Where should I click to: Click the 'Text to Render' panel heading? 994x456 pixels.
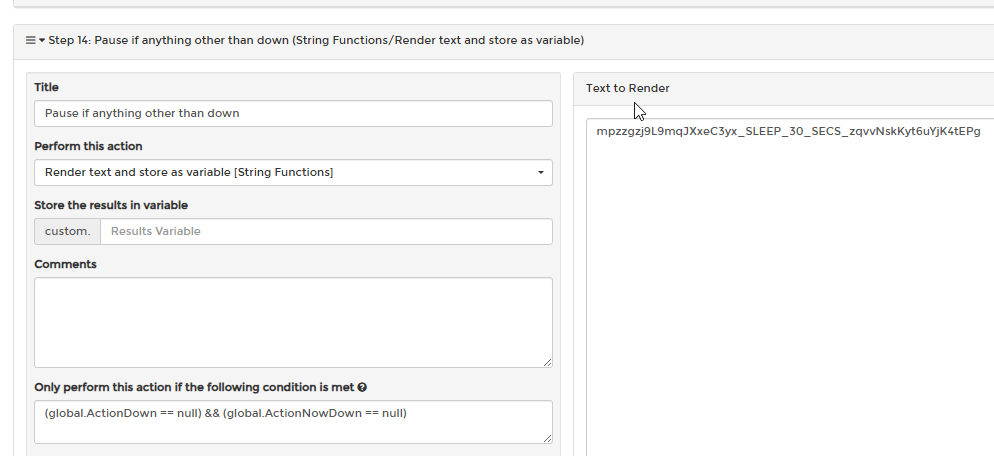[x=628, y=88]
